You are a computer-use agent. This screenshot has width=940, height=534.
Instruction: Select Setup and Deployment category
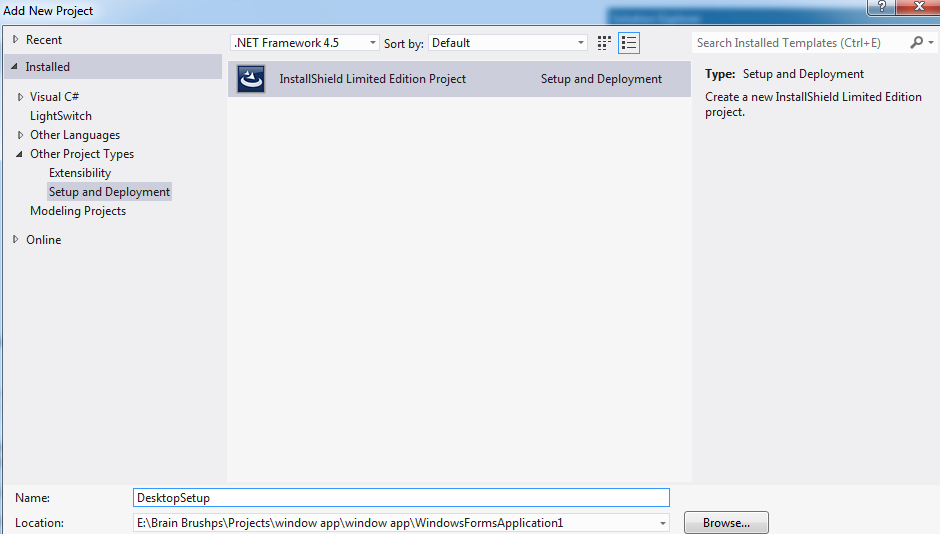(109, 192)
